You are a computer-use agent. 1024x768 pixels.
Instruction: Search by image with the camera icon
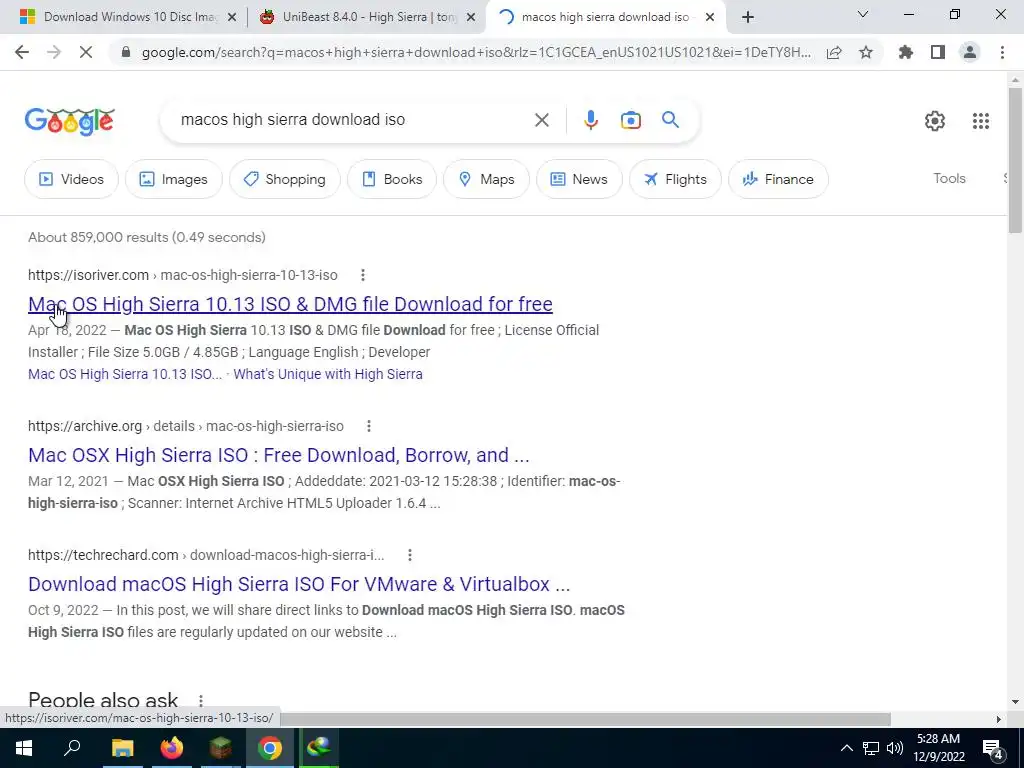coord(630,120)
